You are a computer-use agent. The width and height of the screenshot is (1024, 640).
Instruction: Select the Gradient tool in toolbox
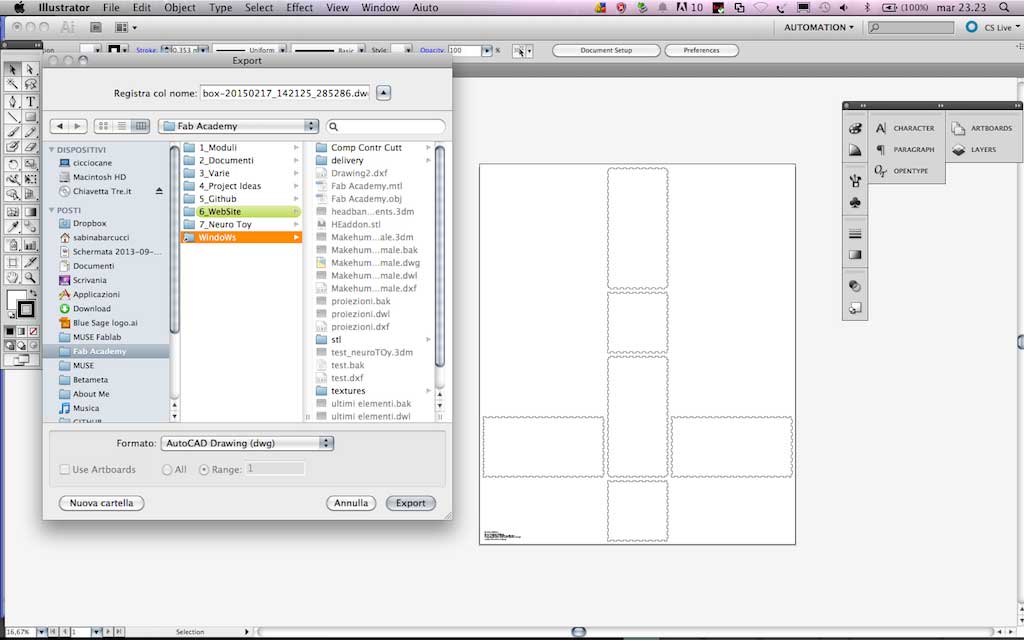click(x=30, y=212)
